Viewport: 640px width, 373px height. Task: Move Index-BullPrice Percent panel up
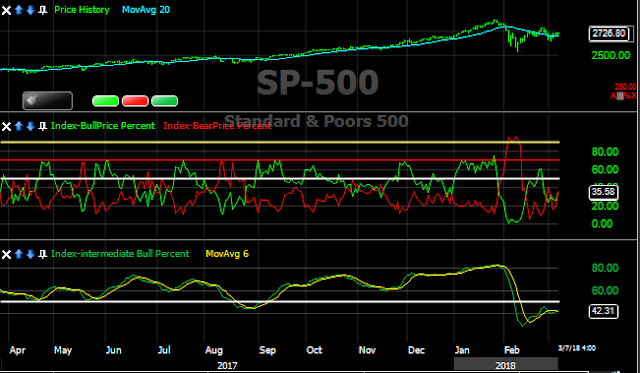[x=18, y=126]
